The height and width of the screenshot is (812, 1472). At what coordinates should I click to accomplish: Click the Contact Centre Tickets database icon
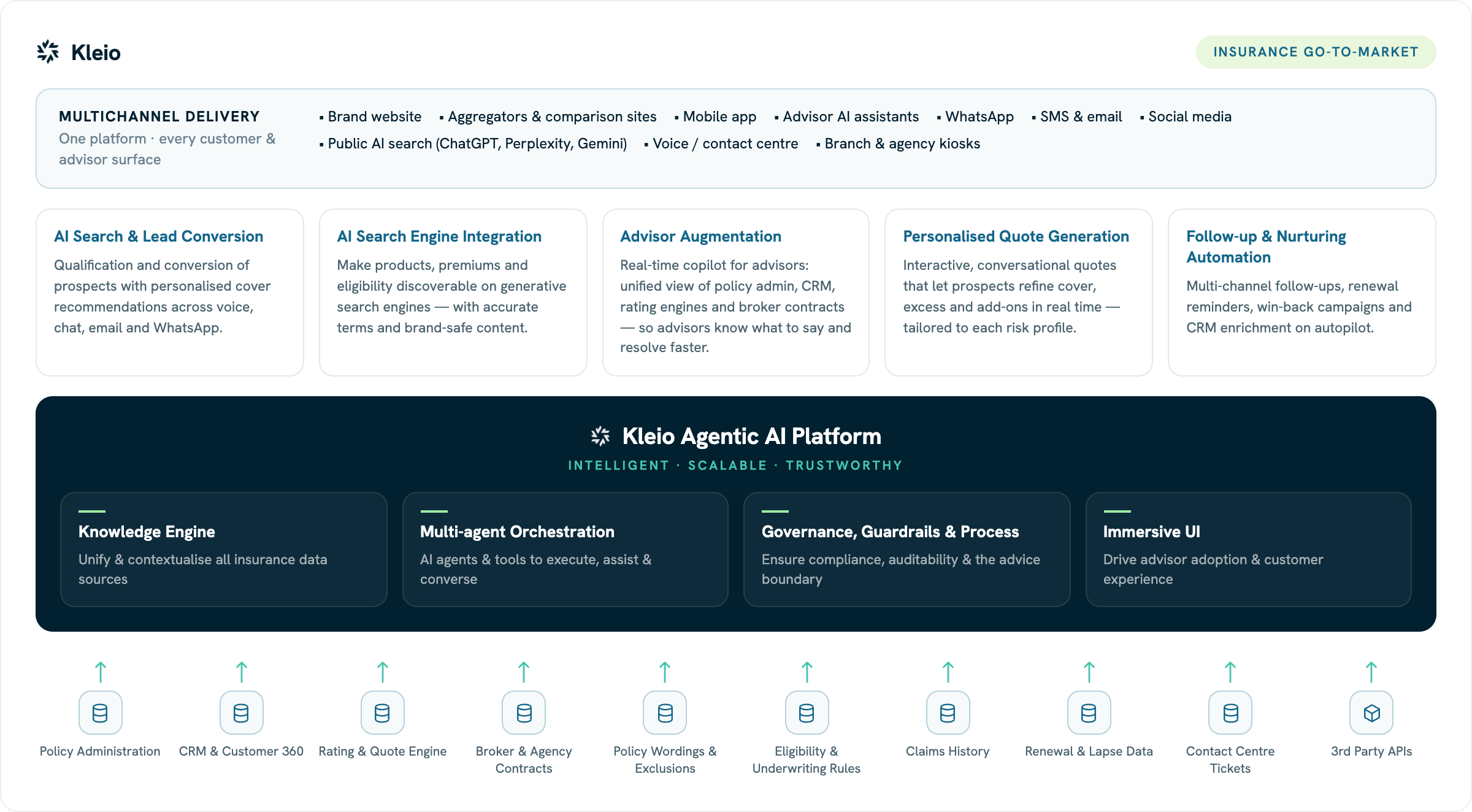1230,713
